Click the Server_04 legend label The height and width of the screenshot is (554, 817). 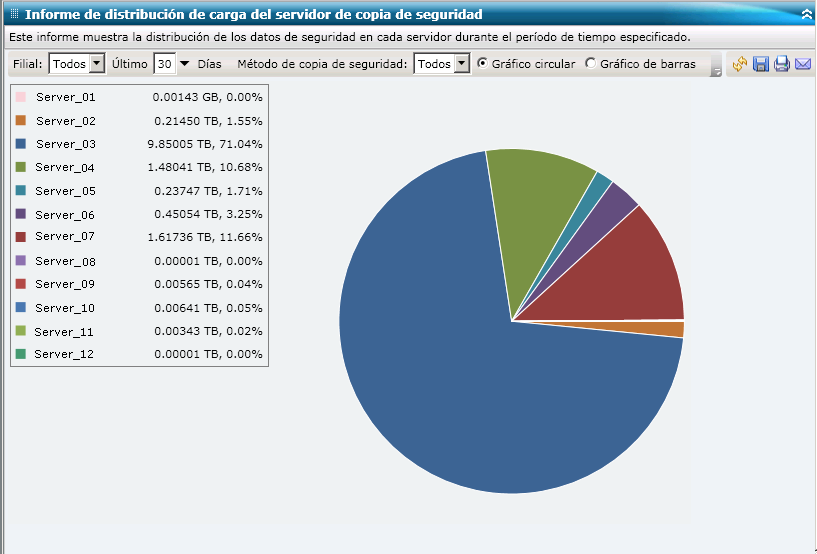[x=65, y=167]
